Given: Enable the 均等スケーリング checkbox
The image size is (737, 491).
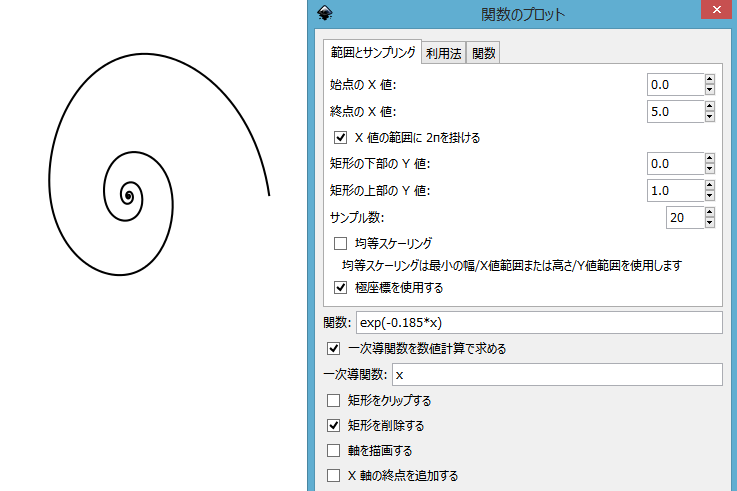Looking at the screenshot, I should (x=340, y=243).
